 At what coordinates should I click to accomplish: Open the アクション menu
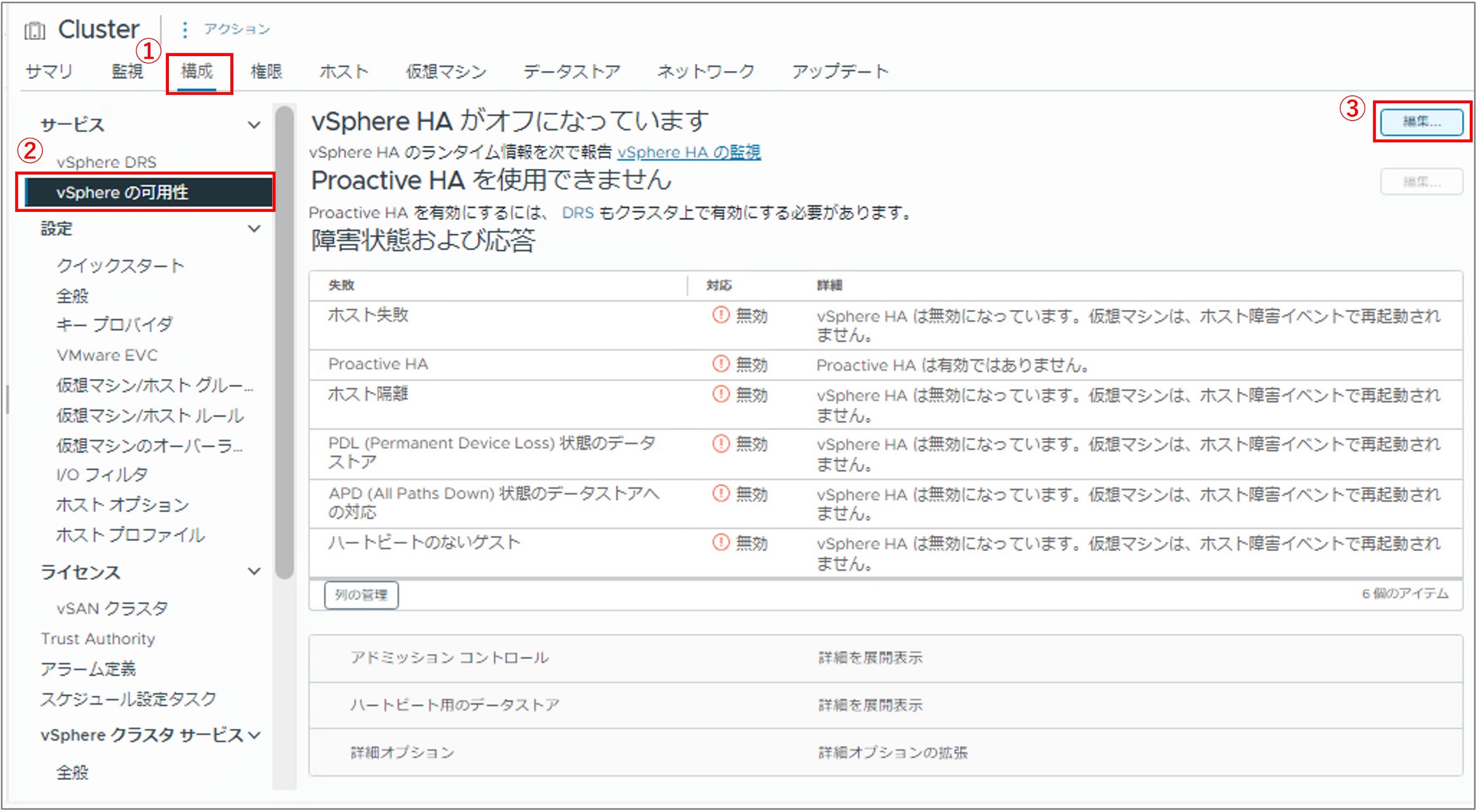[237, 29]
